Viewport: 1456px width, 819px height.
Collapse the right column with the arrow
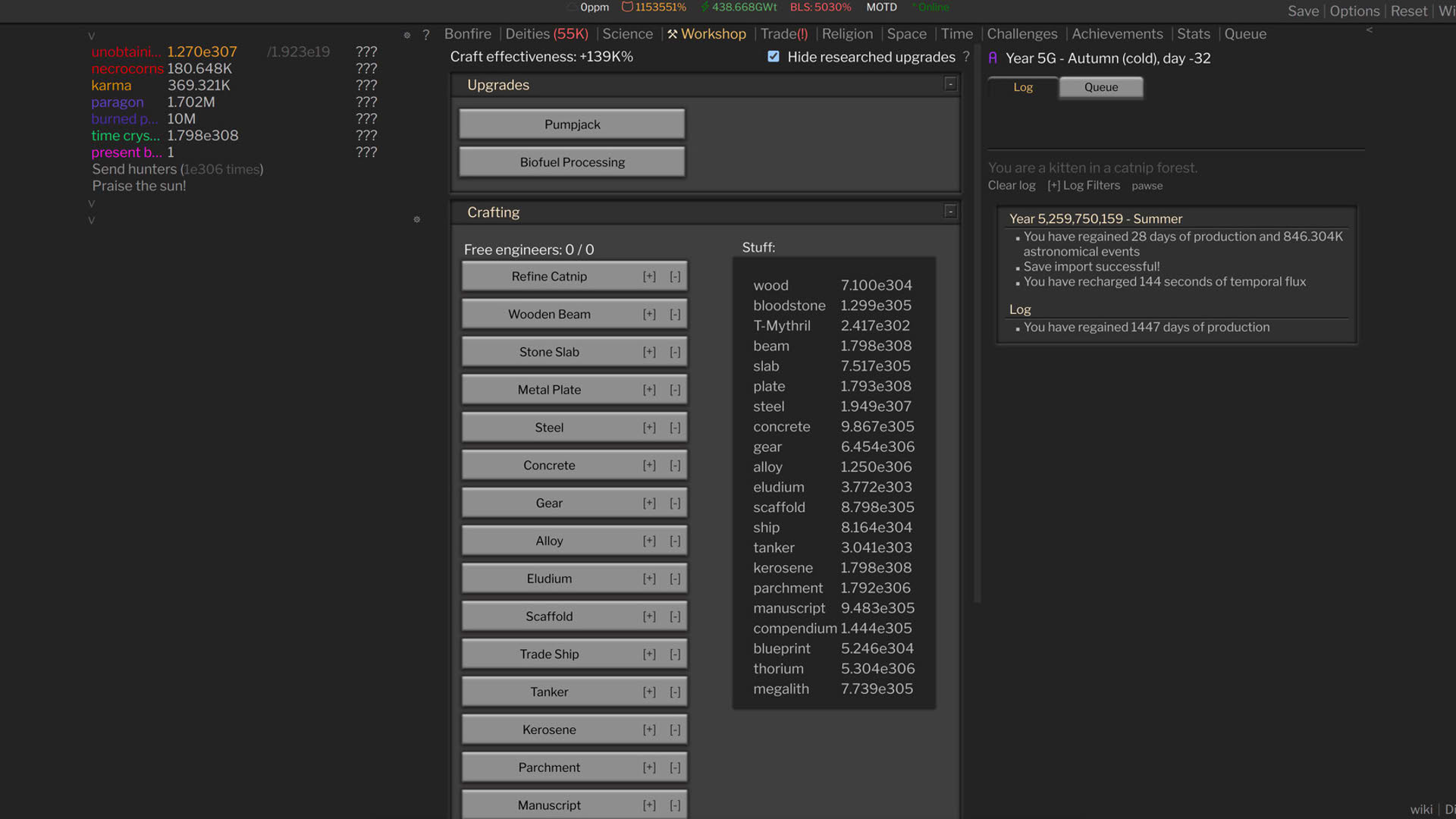click(1370, 30)
